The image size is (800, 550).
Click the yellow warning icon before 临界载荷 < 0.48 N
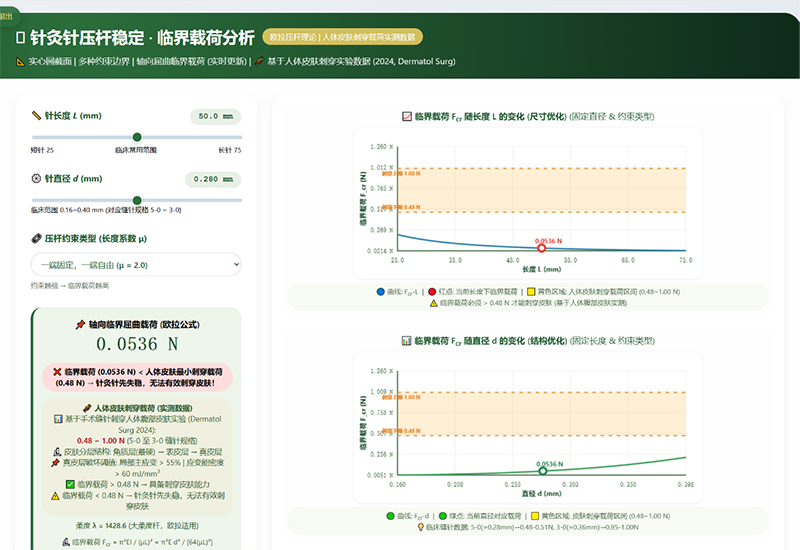click(x=56, y=495)
